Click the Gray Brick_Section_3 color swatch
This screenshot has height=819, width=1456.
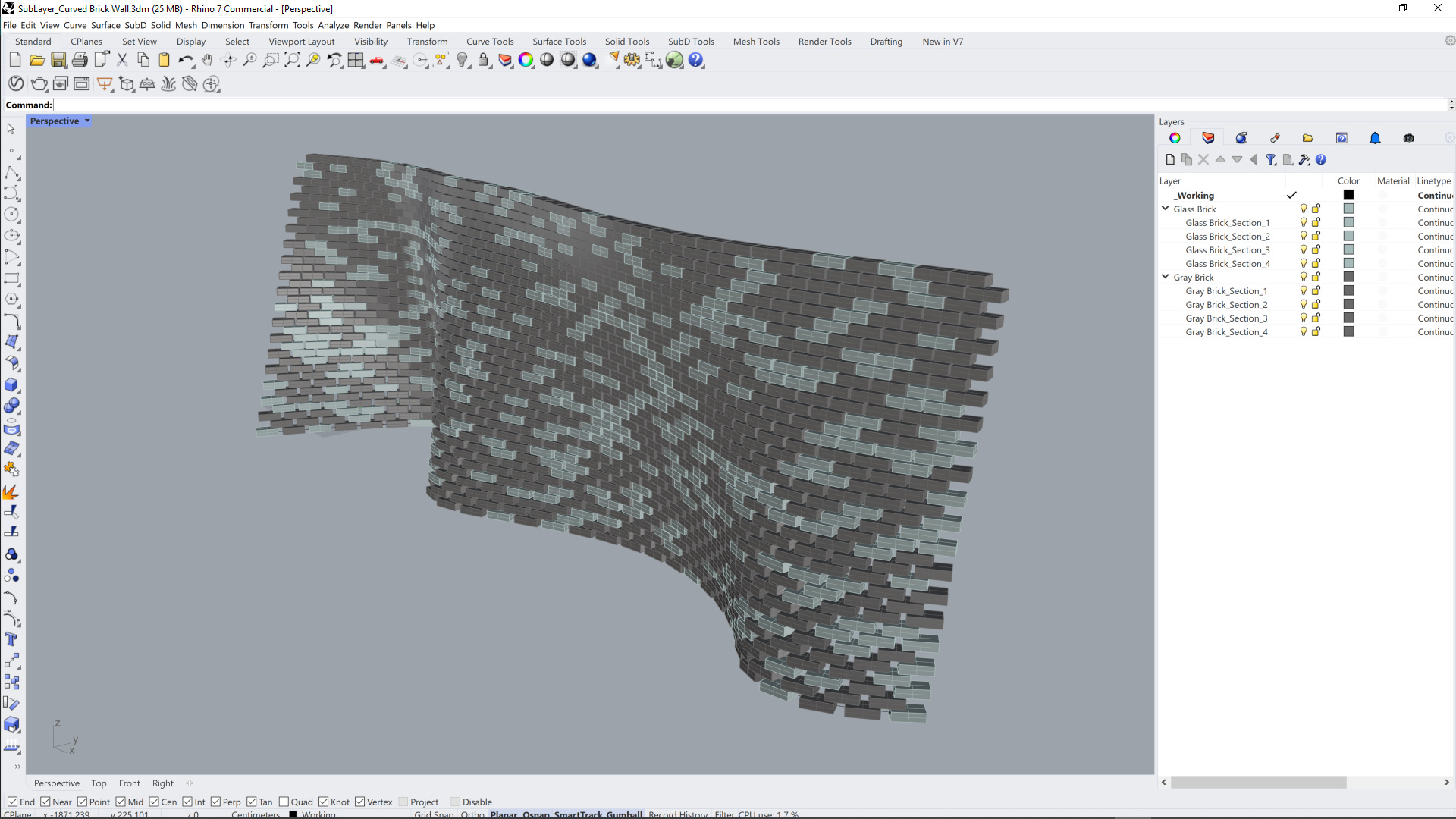1348,318
